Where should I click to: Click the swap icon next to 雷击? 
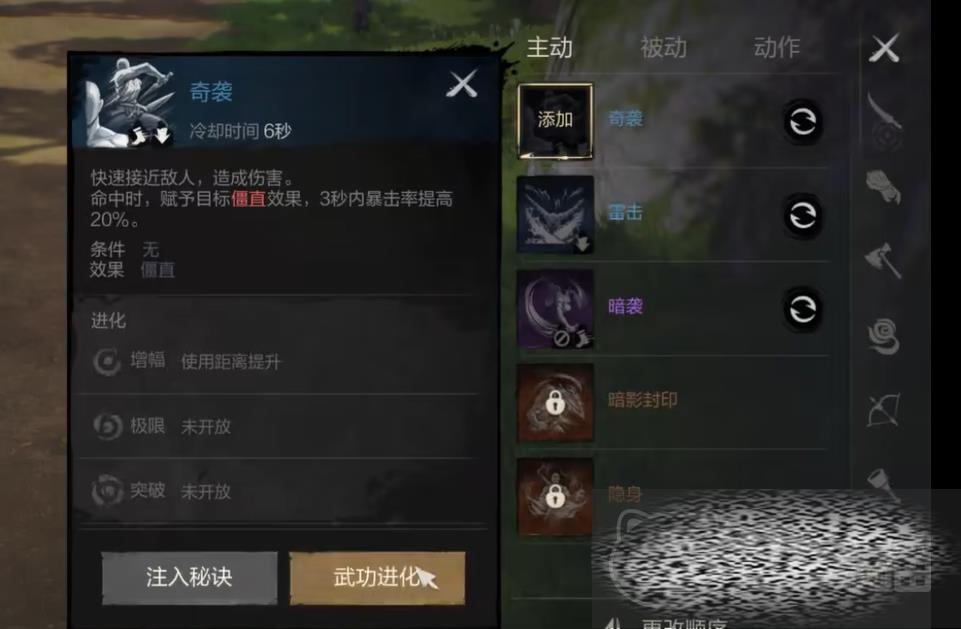coord(802,215)
